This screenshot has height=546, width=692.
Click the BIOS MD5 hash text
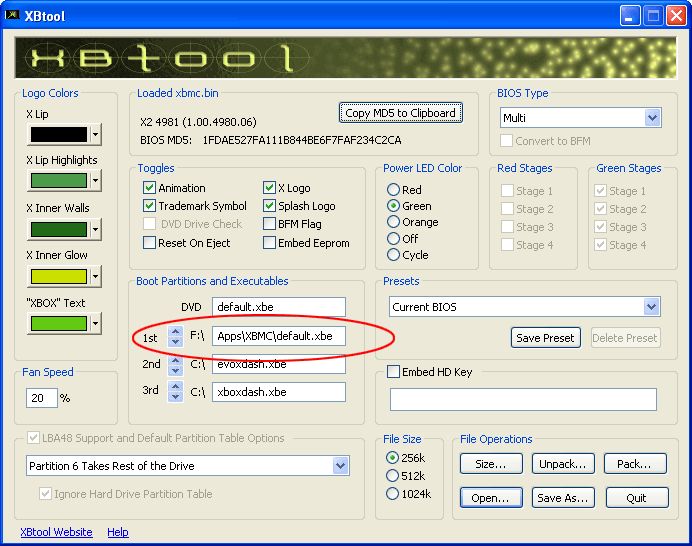click(302, 140)
